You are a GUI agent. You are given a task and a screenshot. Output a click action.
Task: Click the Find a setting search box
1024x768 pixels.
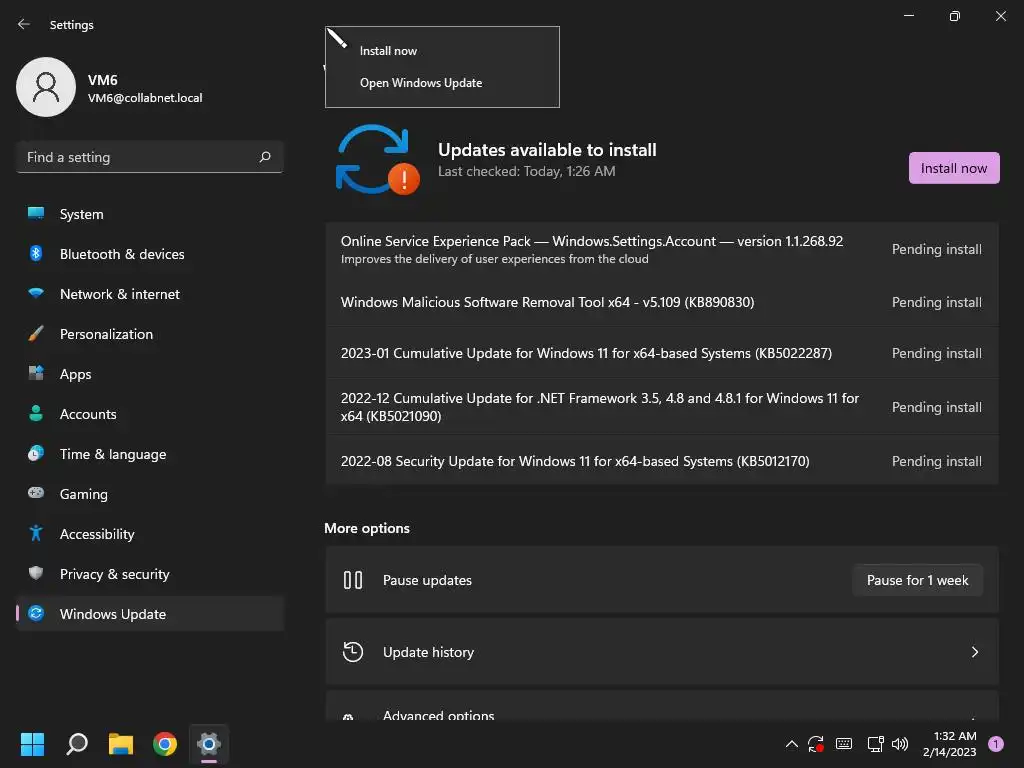(x=150, y=157)
